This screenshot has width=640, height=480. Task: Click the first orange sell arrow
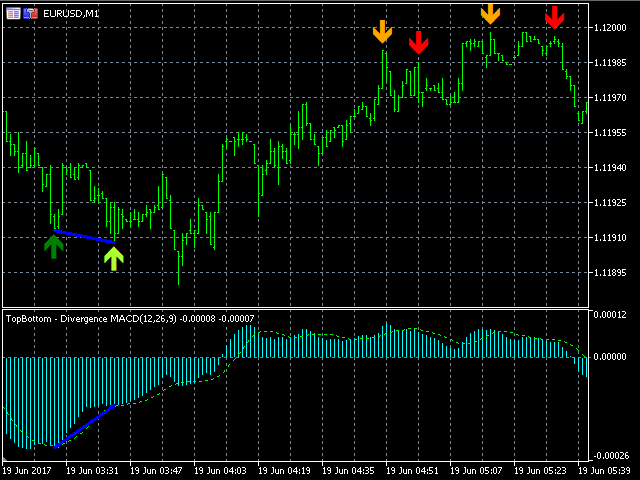pyautogui.click(x=382, y=32)
